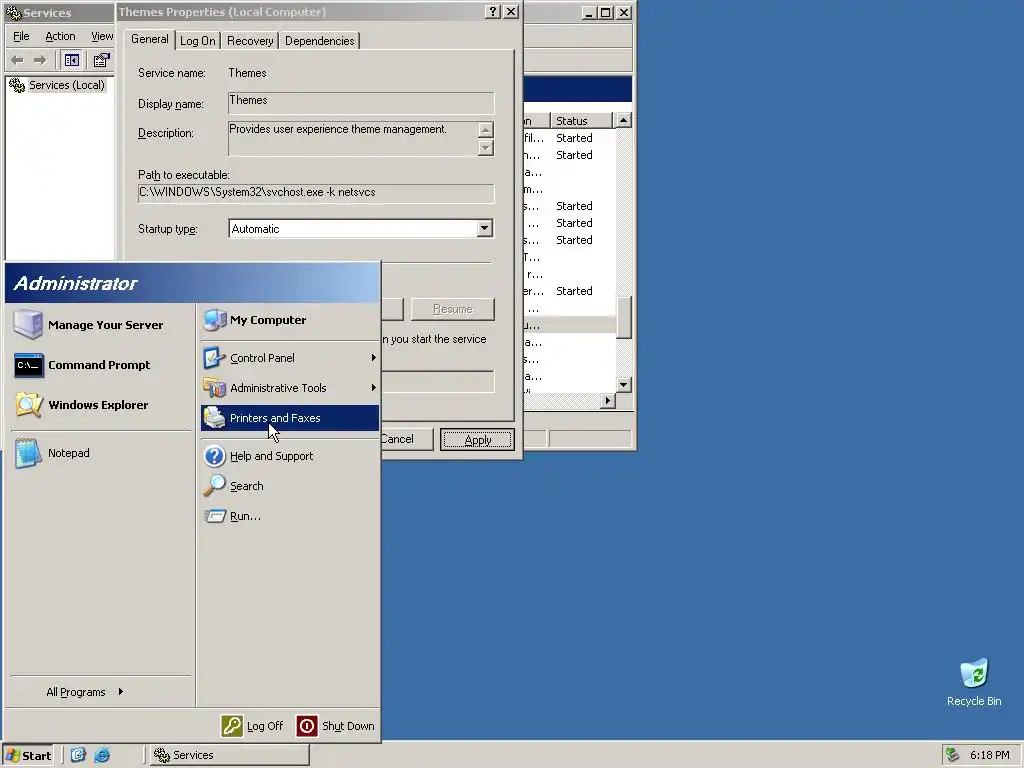Expand Administrative Tools submenu arrow
Image resolution: width=1024 pixels, height=768 pixels.
pyautogui.click(x=374, y=388)
